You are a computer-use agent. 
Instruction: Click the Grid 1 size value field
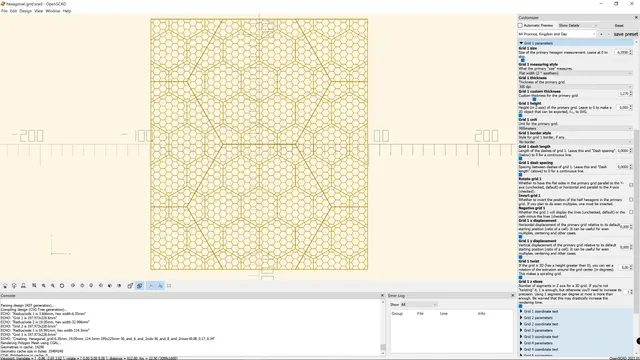coord(624,52)
